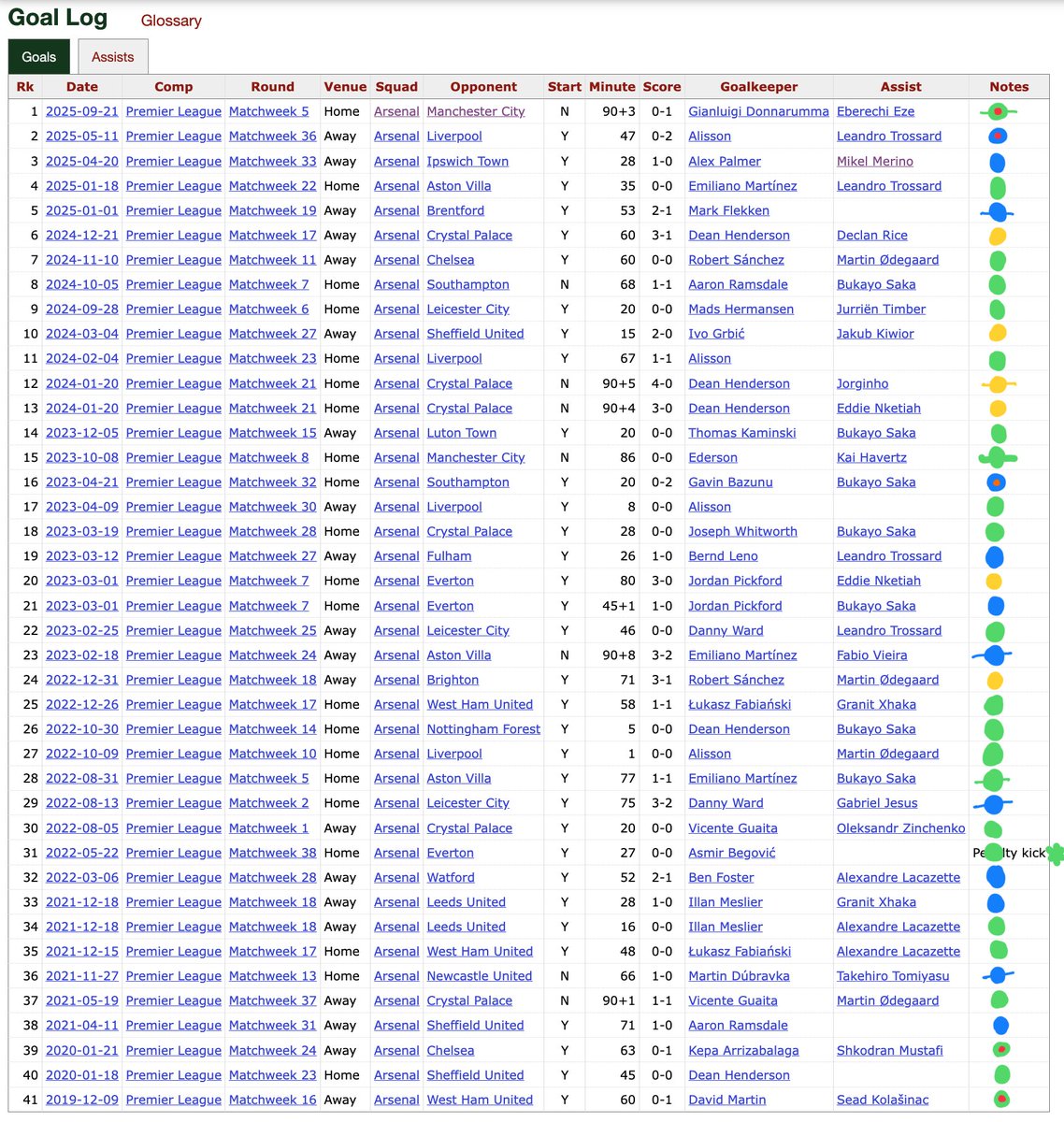Sort by the Goalkeeper column header
The width and height of the screenshot is (1064, 1122).
pos(759,87)
